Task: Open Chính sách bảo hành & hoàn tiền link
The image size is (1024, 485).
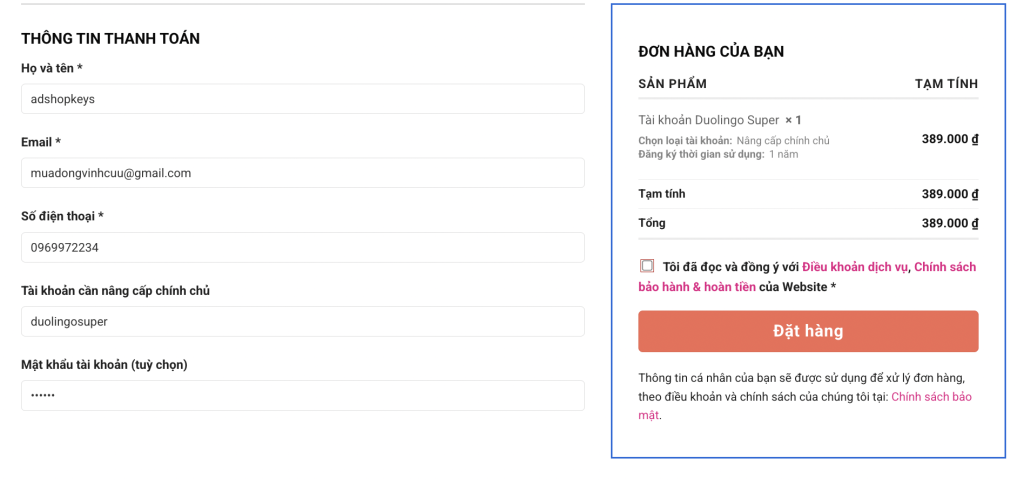Action: (x=696, y=287)
